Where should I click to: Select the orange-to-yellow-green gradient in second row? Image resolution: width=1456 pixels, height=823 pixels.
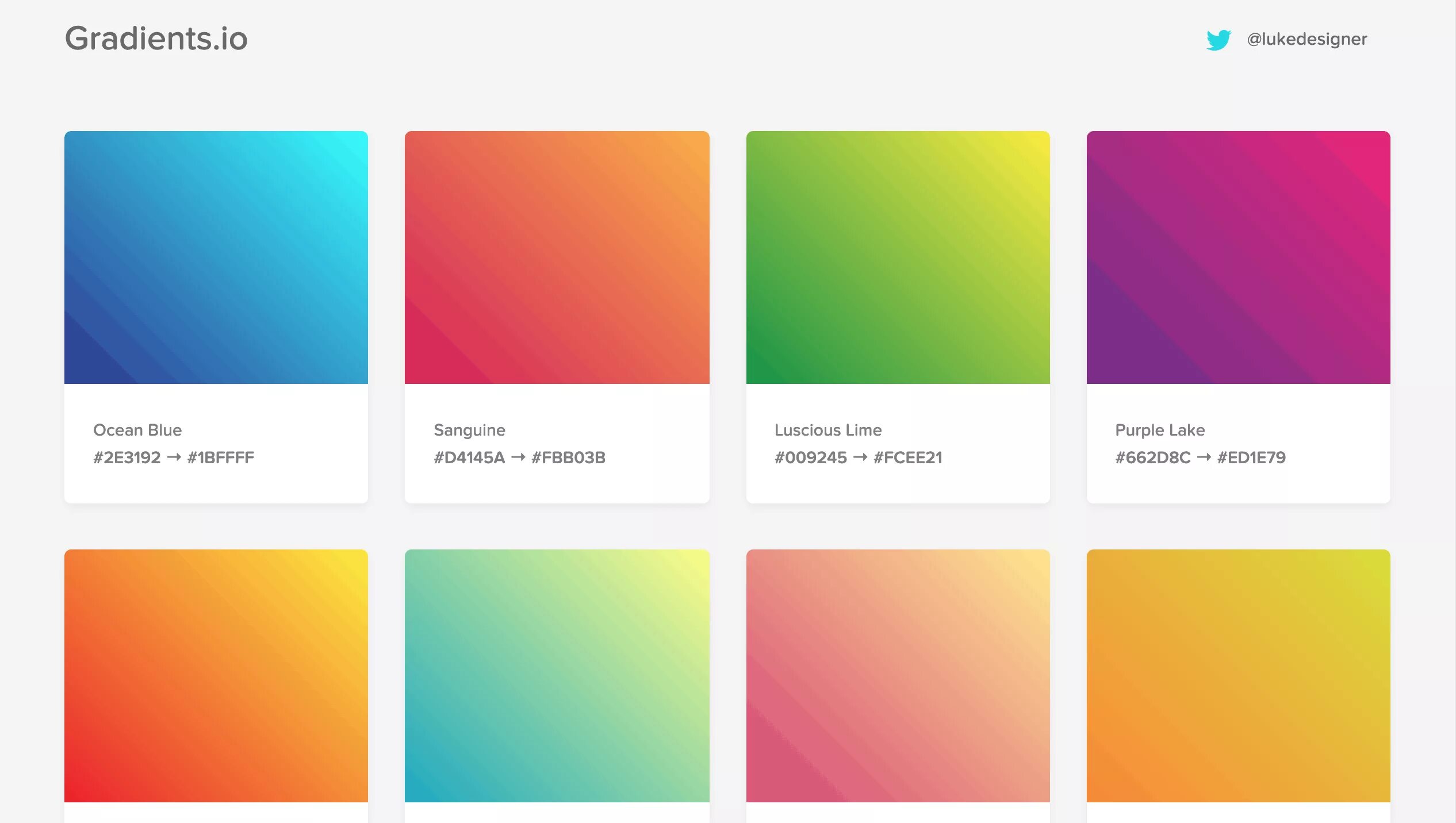[x=1239, y=676]
